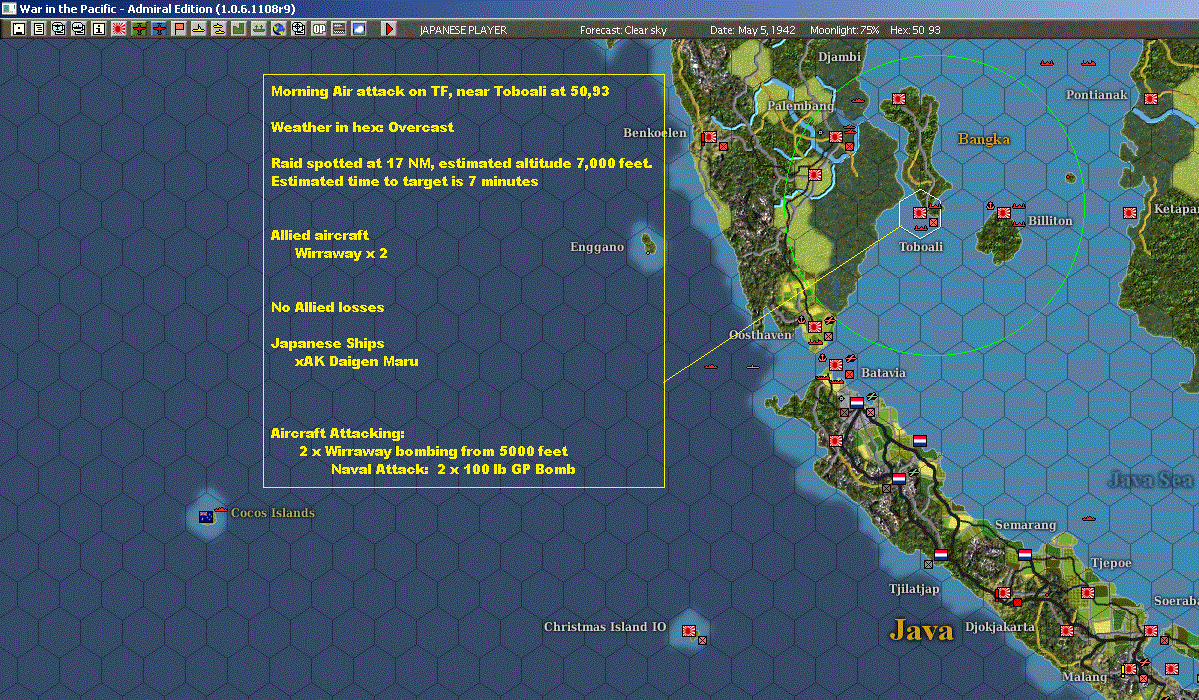1199x700 pixels.
Task: Click the orange flag toolbar icon
Action: [x=179, y=29]
